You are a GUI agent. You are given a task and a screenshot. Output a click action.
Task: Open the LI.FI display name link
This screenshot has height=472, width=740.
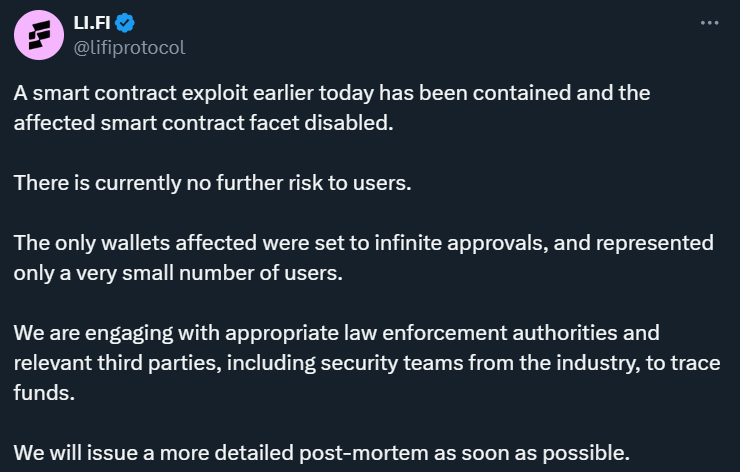[x=92, y=23]
